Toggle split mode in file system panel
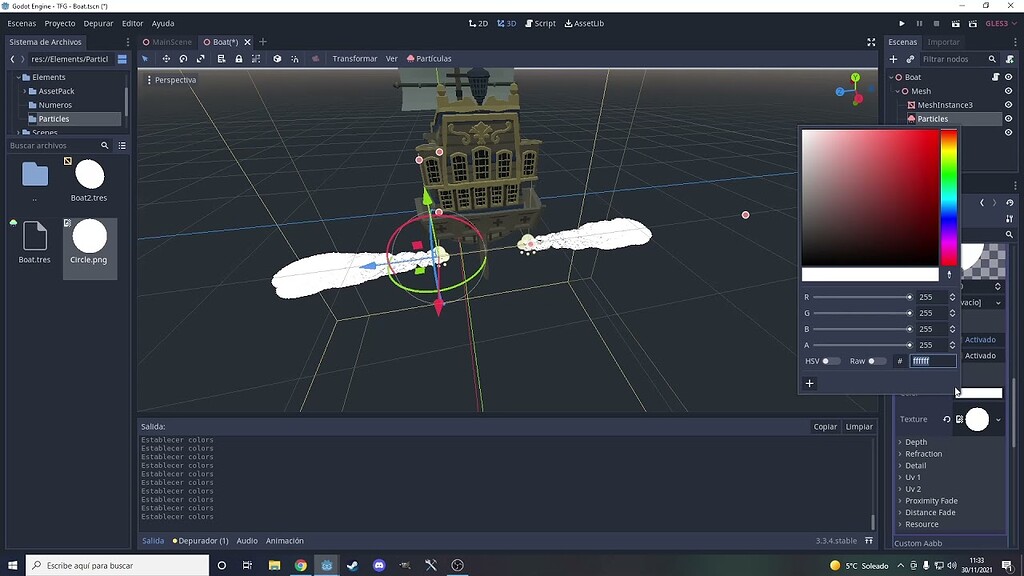 (x=122, y=59)
